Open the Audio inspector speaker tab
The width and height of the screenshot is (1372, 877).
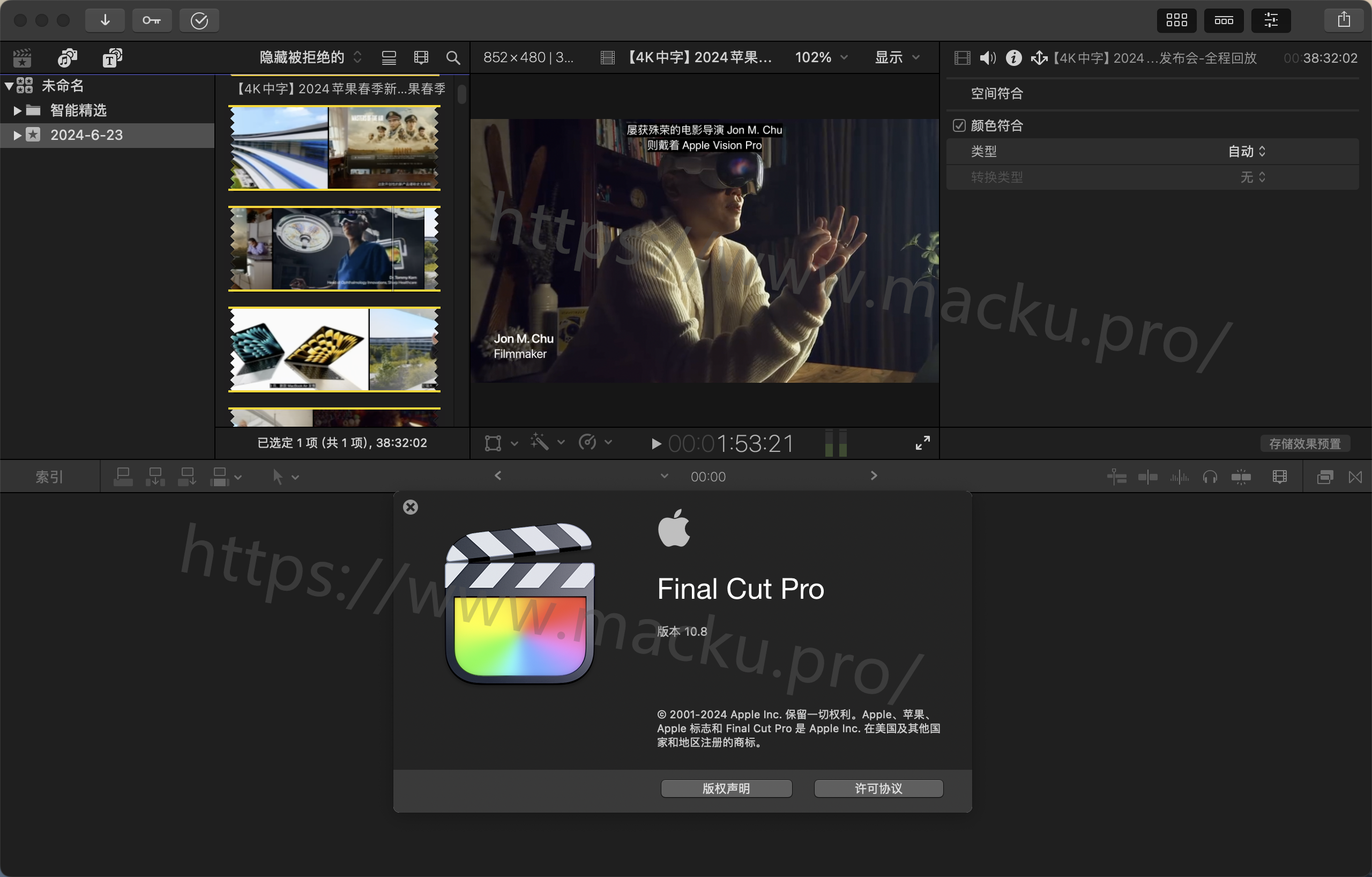[x=987, y=57]
